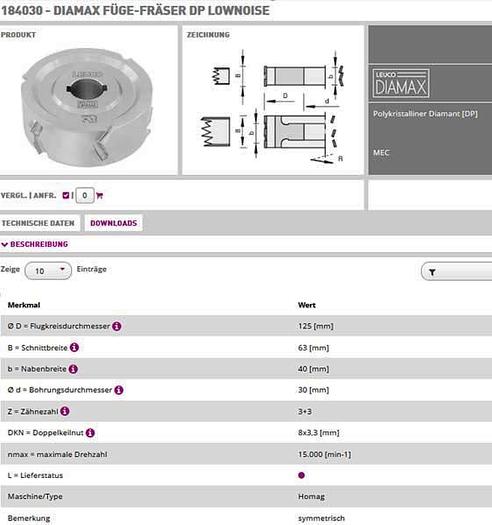
Task: Select the 8x3,3 [mm] value
Action: (319, 433)
